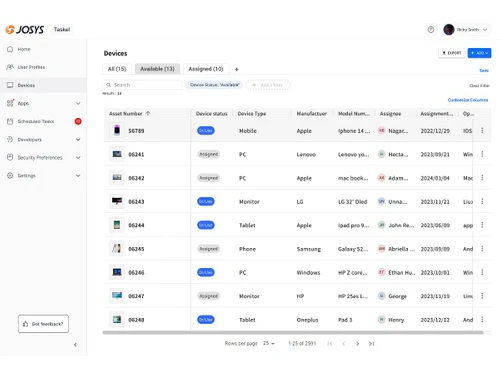Open row actions menu for 06241
Image resolution: width=500 pixels, height=375 pixels.
482,154
